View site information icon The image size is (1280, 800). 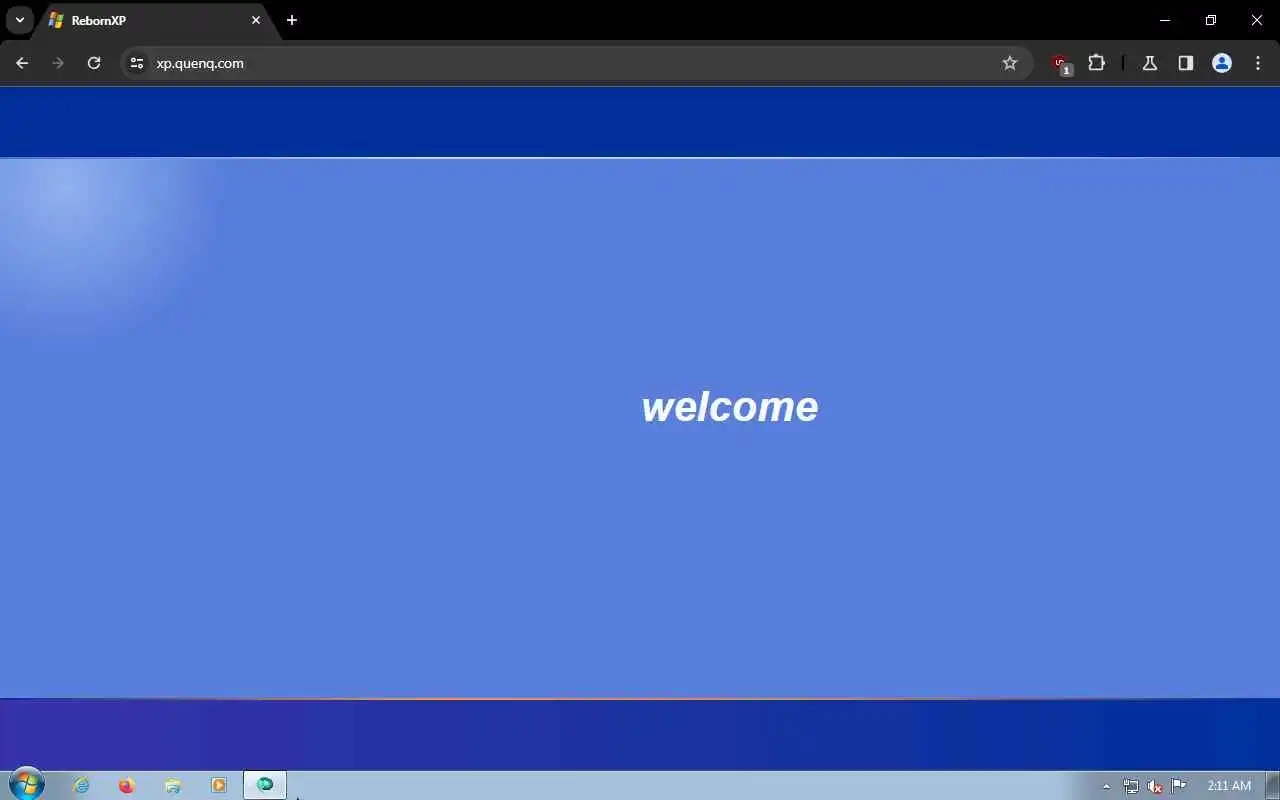[137, 63]
